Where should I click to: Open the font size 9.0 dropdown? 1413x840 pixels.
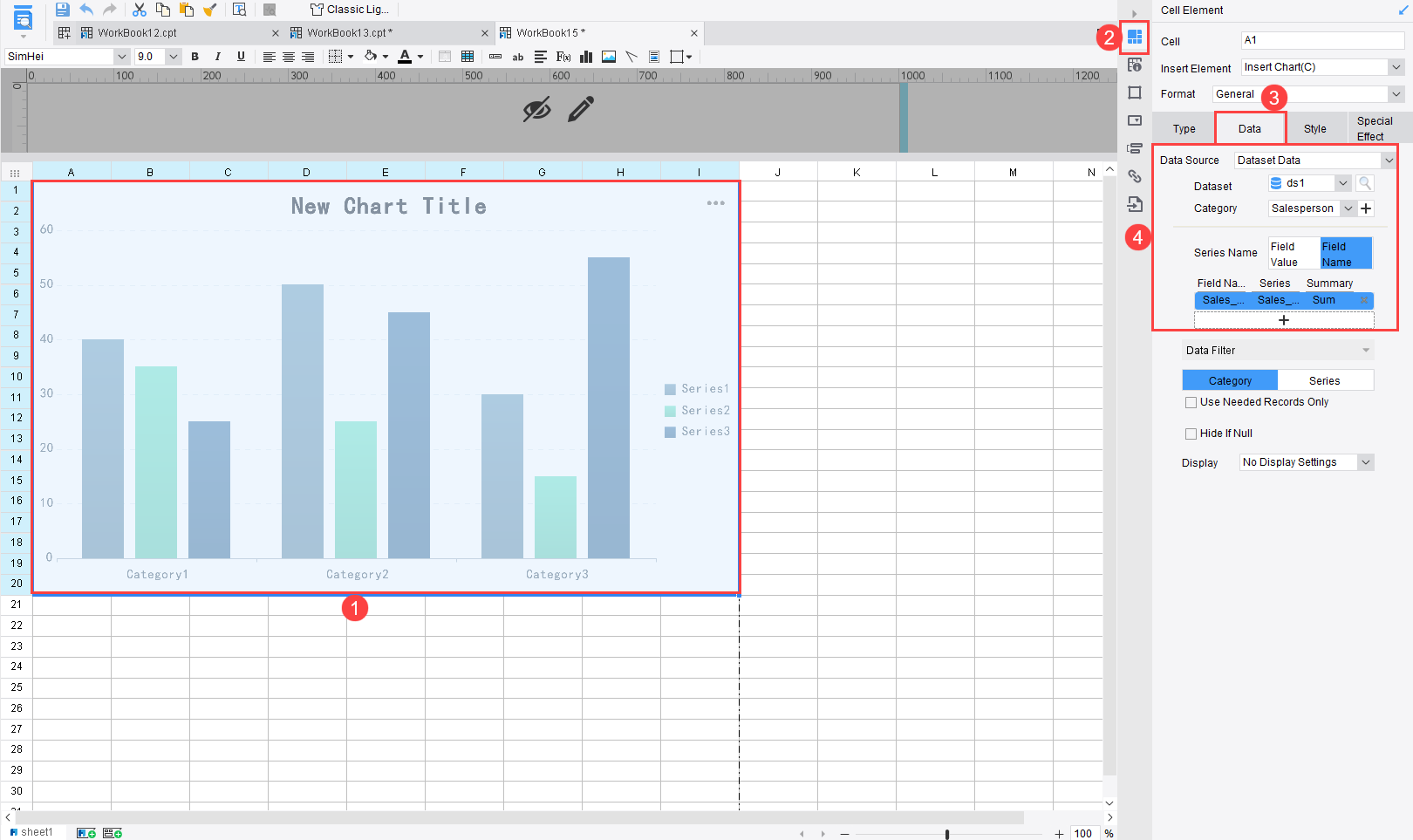[173, 57]
